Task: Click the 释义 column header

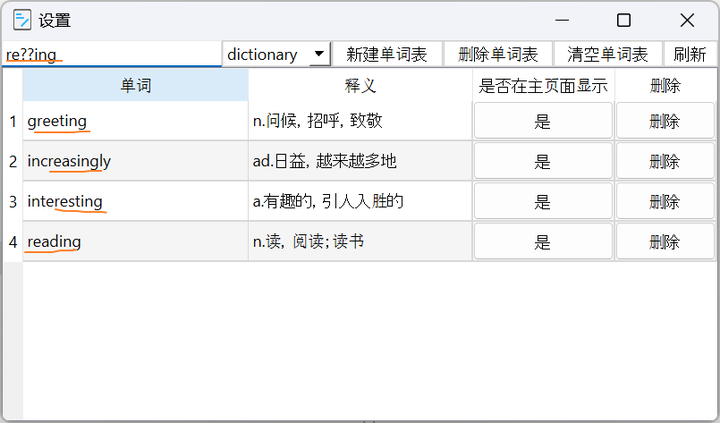Action: [360, 86]
